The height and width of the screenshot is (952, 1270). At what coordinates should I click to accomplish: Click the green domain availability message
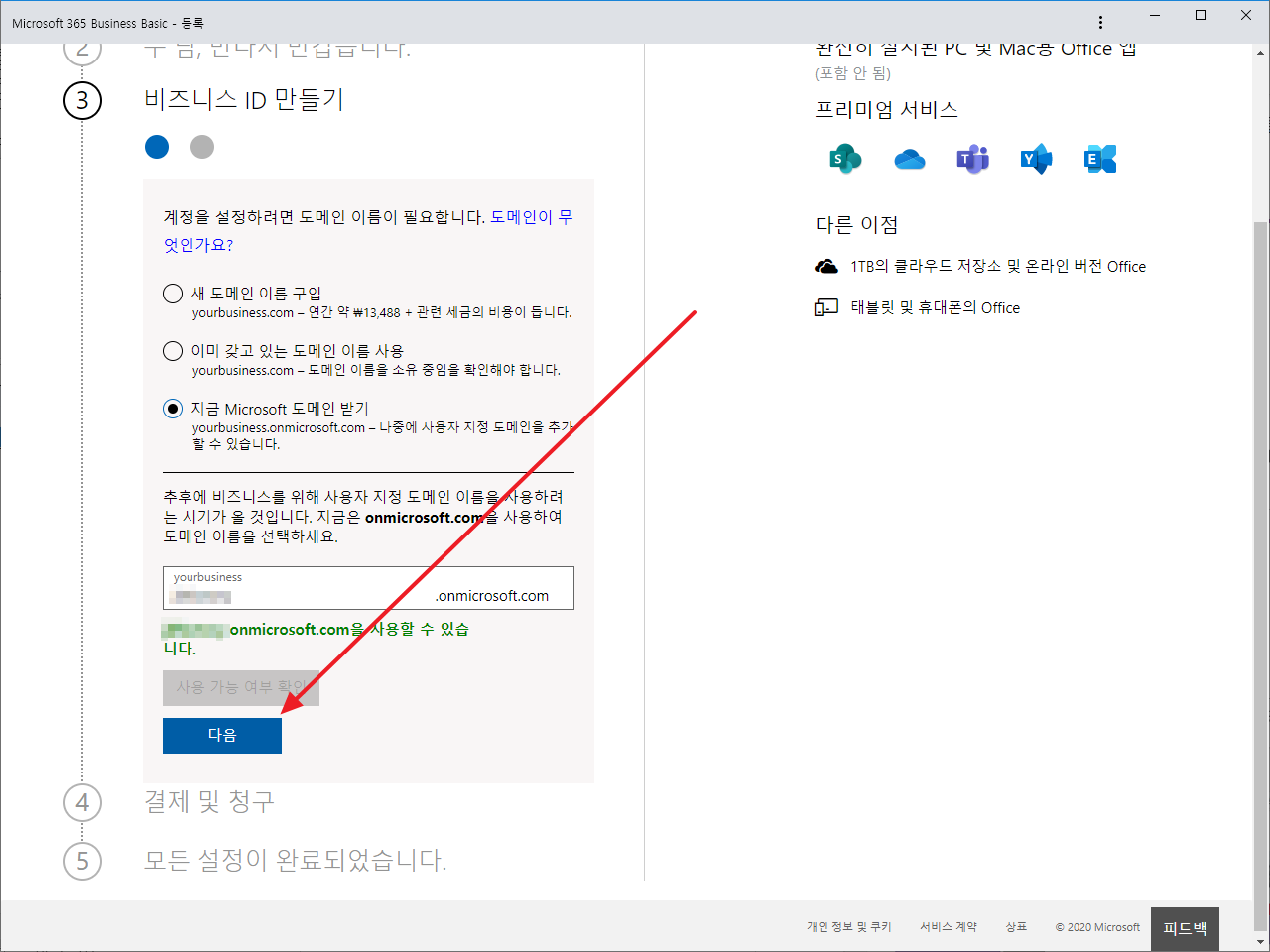[x=317, y=639]
